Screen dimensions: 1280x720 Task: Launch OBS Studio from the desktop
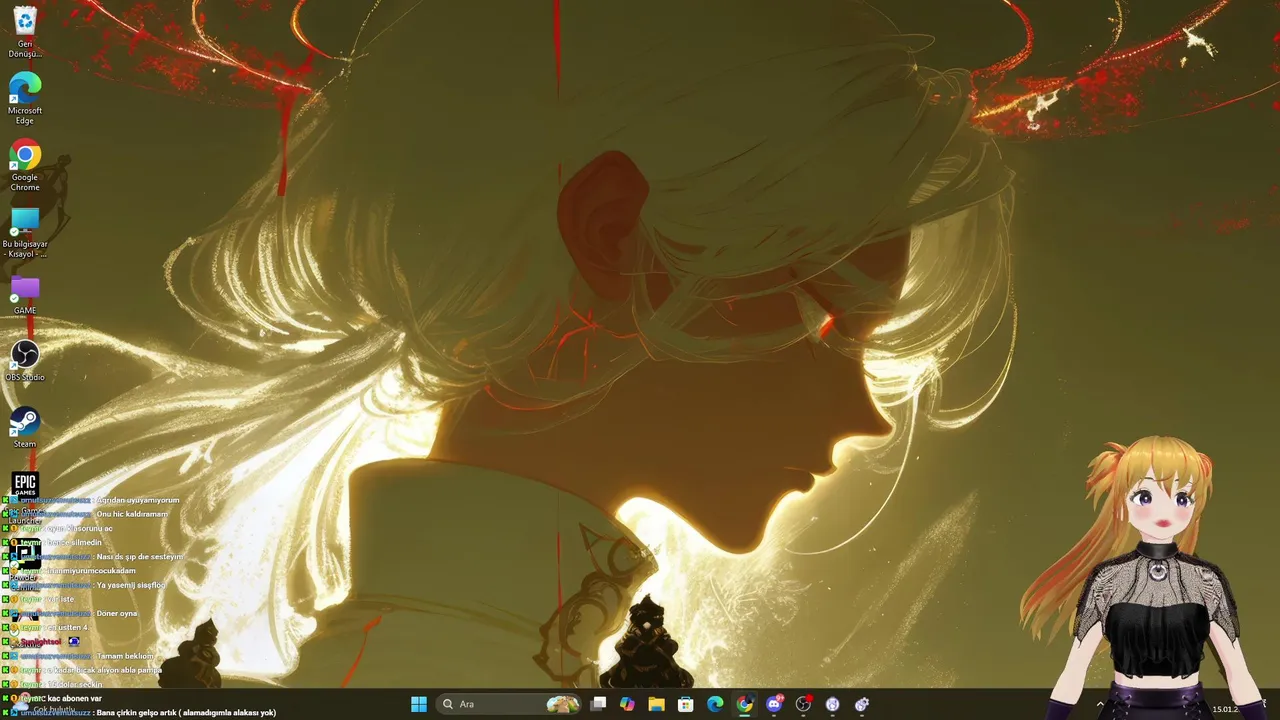click(x=25, y=361)
